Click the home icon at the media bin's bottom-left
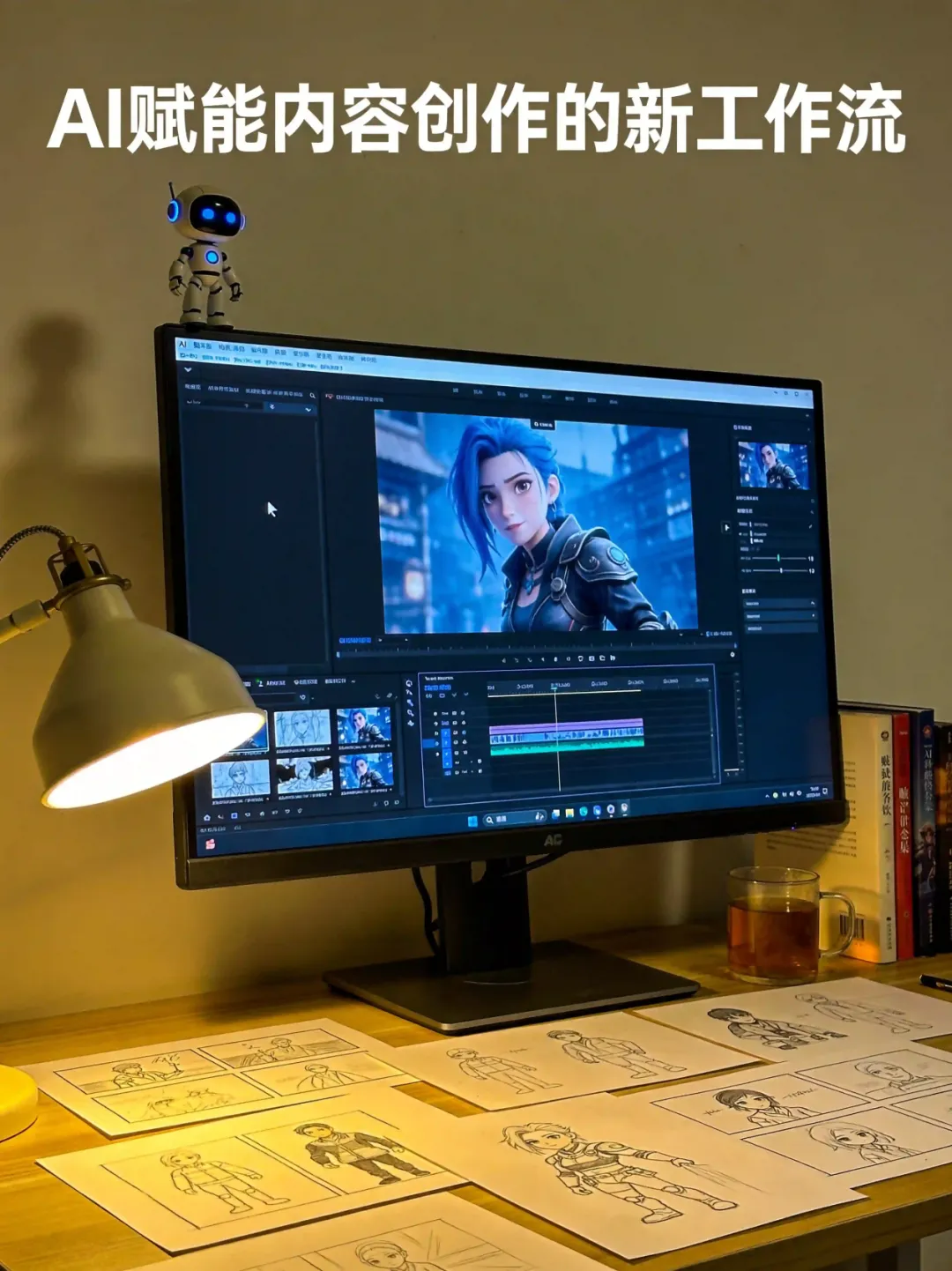 pyautogui.click(x=206, y=817)
